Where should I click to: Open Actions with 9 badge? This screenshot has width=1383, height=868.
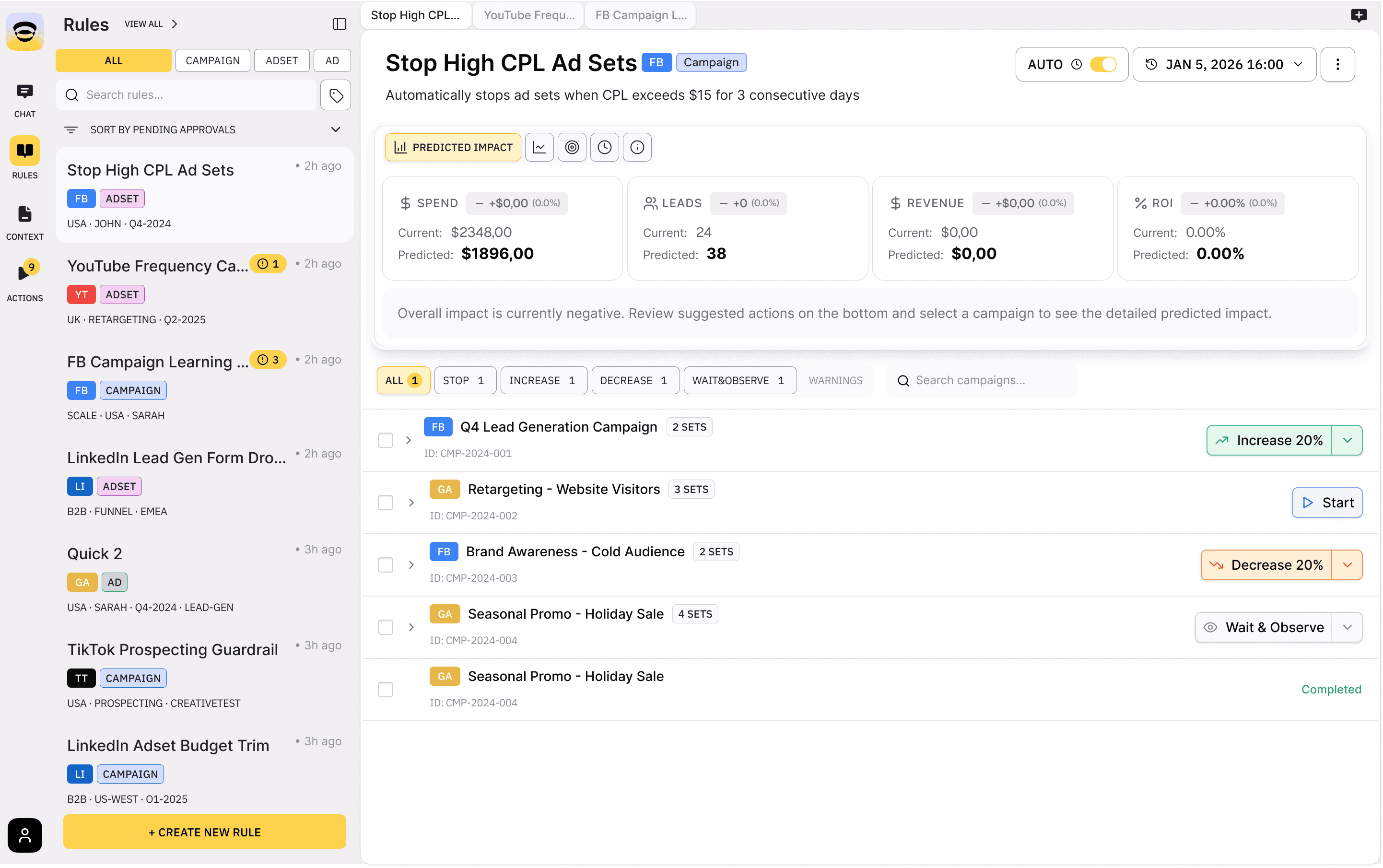pyautogui.click(x=24, y=280)
